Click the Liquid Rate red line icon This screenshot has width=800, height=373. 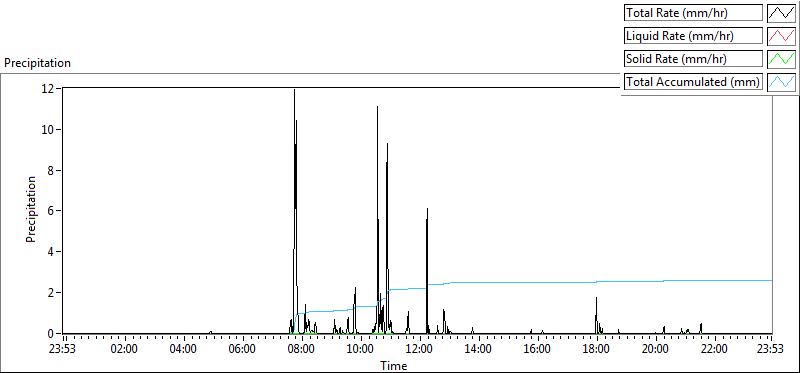tap(782, 35)
